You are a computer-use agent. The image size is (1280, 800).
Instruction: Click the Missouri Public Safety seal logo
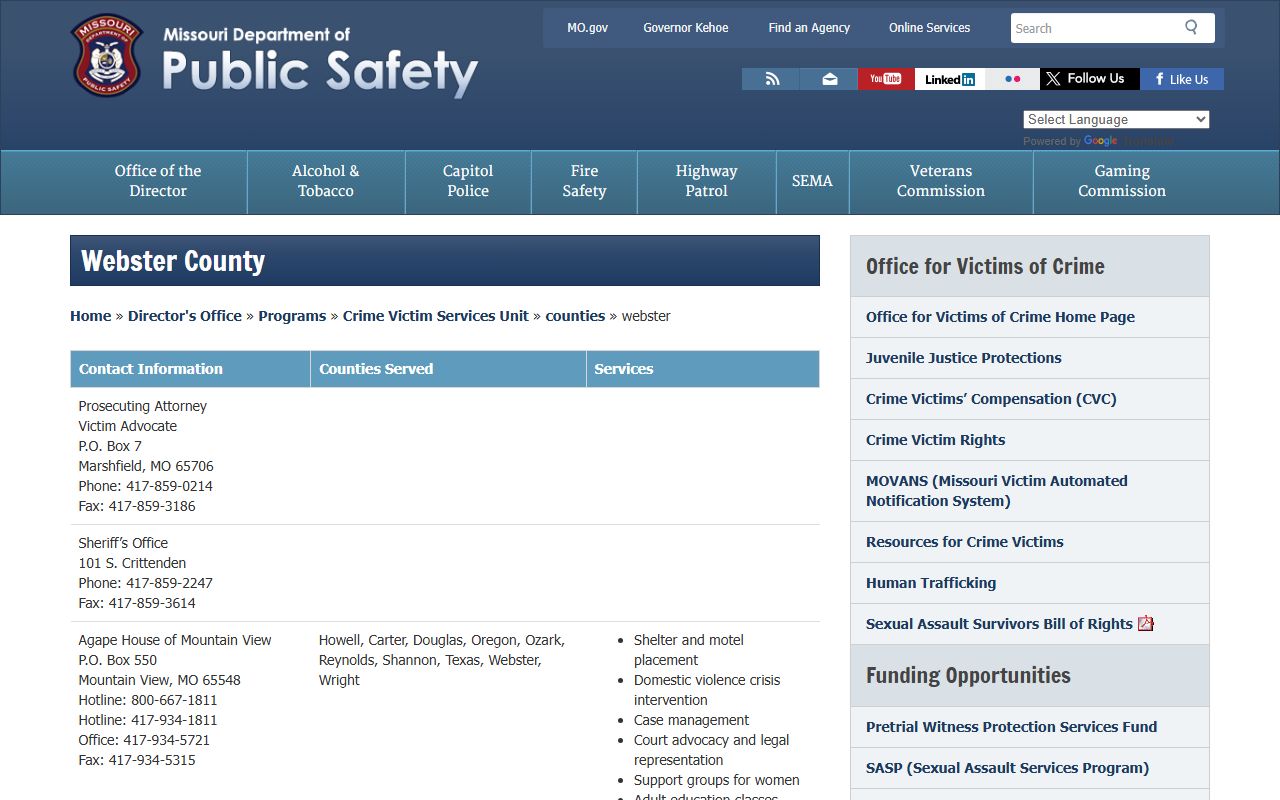coord(107,56)
